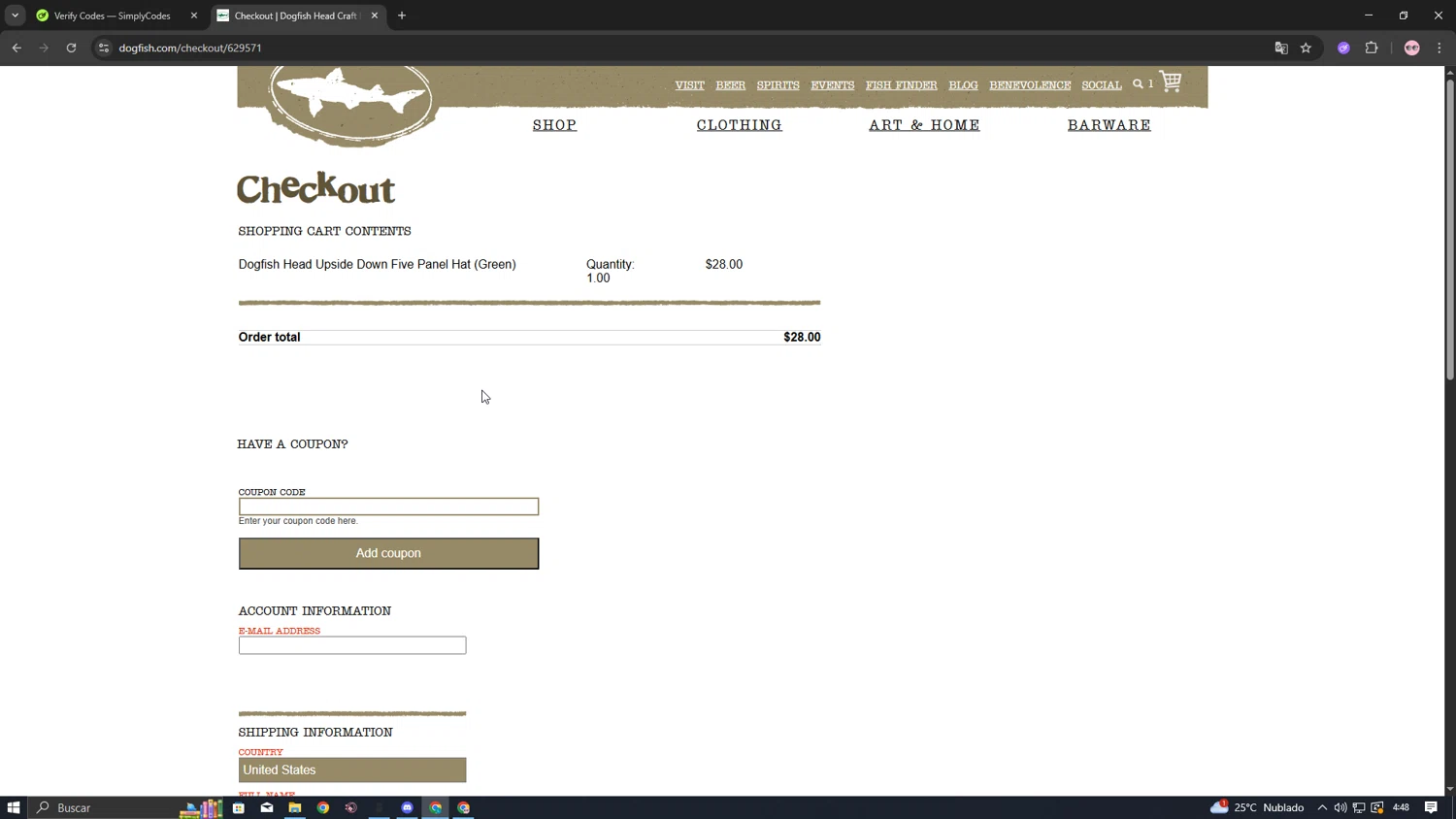Image resolution: width=1456 pixels, height=819 pixels.
Task: Click the Add coupon button
Action: (x=388, y=553)
